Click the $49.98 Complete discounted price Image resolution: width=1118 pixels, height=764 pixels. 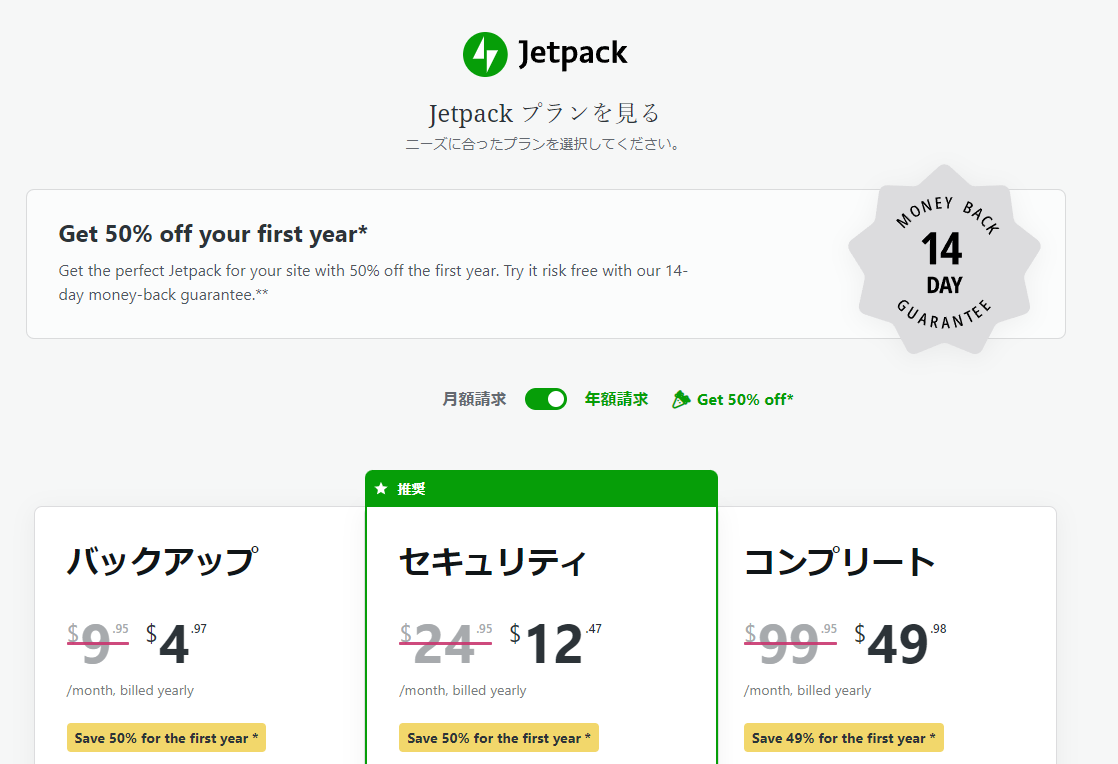pos(901,644)
